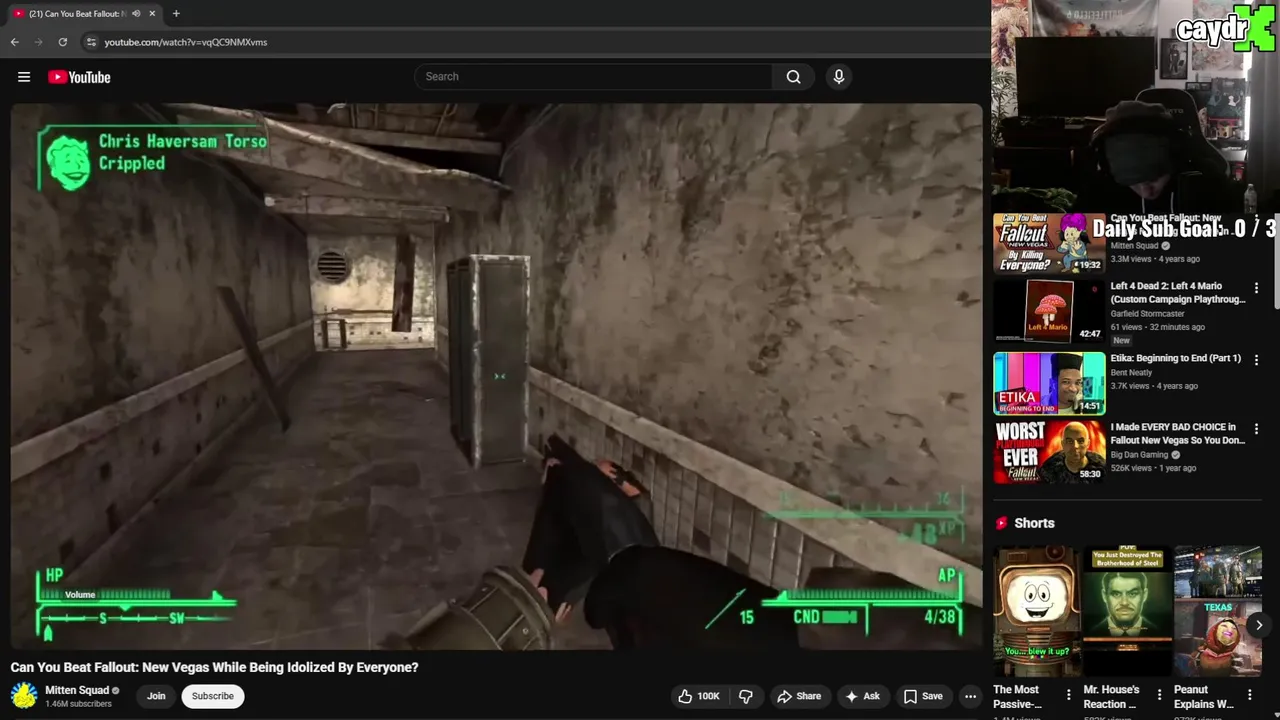Show next Shorts with the right chevron

pyautogui.click(x=1259, y=625)
